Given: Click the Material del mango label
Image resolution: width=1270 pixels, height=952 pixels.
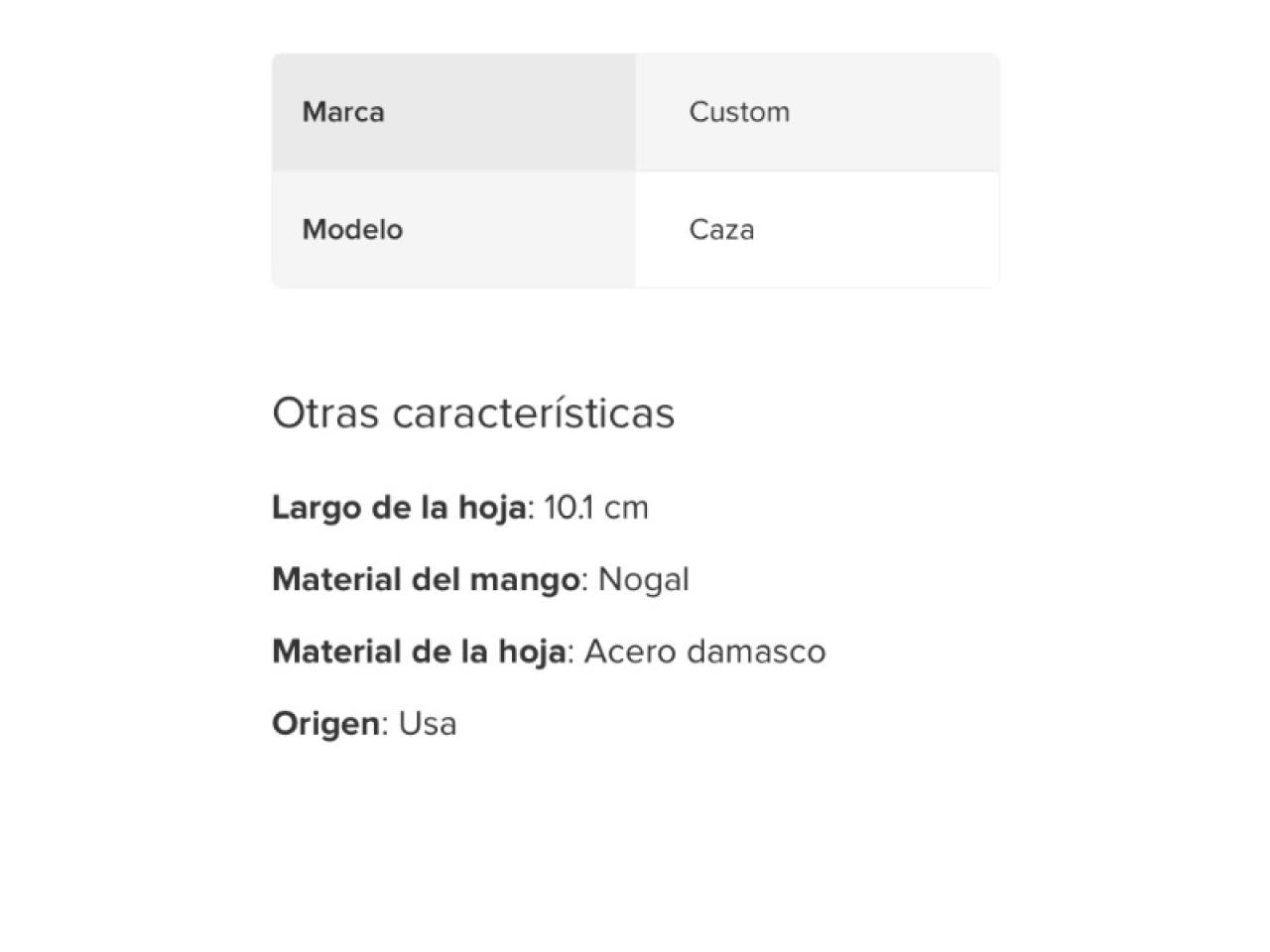Looking at the screenshot, I should pos(426,580).
